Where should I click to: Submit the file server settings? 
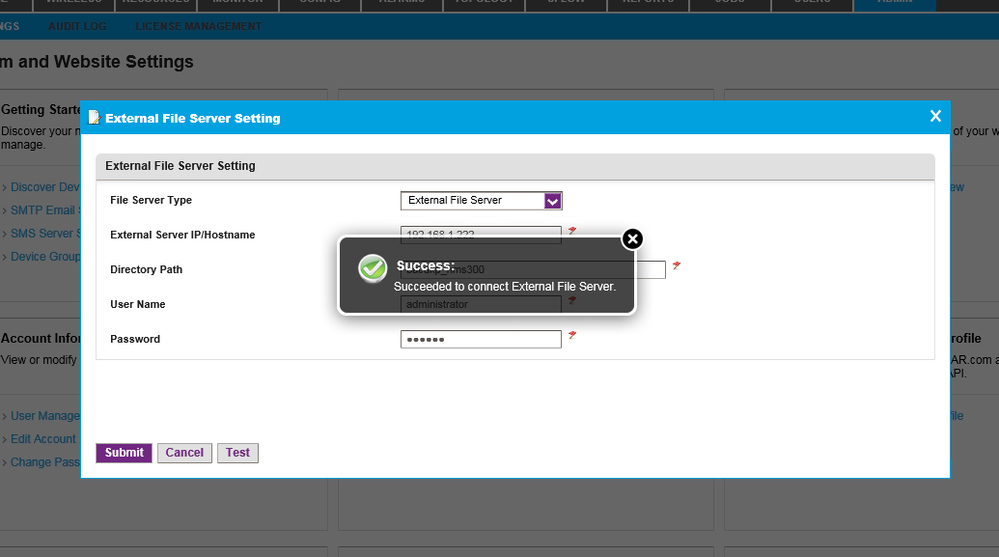pyautogui.click(x=124, y=453)
